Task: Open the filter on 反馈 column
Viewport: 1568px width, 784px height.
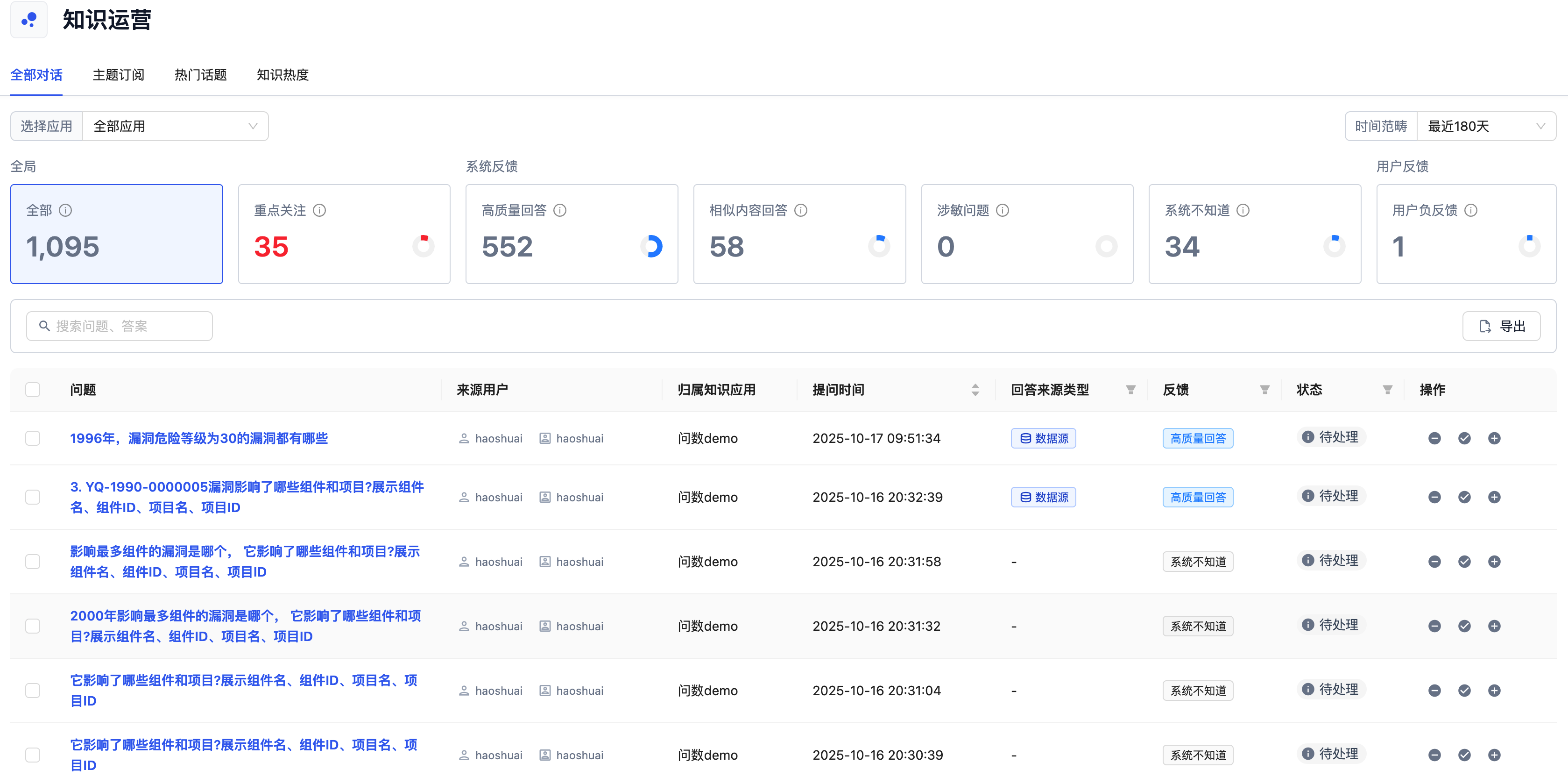Action: click(1265, 389)
